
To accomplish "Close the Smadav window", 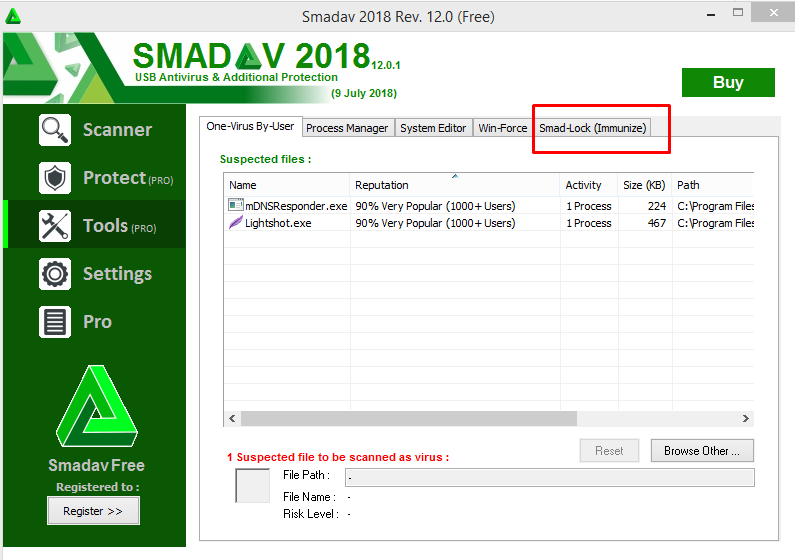I will pyautogui.click(x=773, y=13).
